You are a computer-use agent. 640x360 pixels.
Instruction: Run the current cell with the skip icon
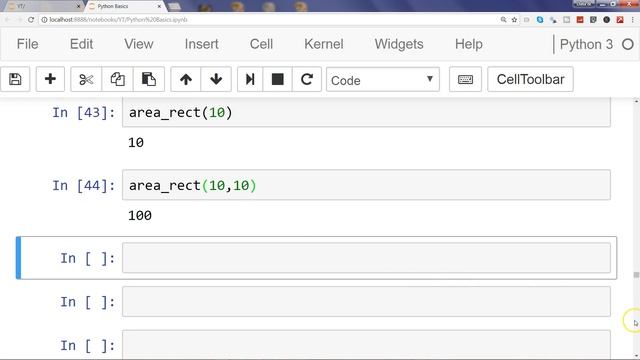click(250, 79)
